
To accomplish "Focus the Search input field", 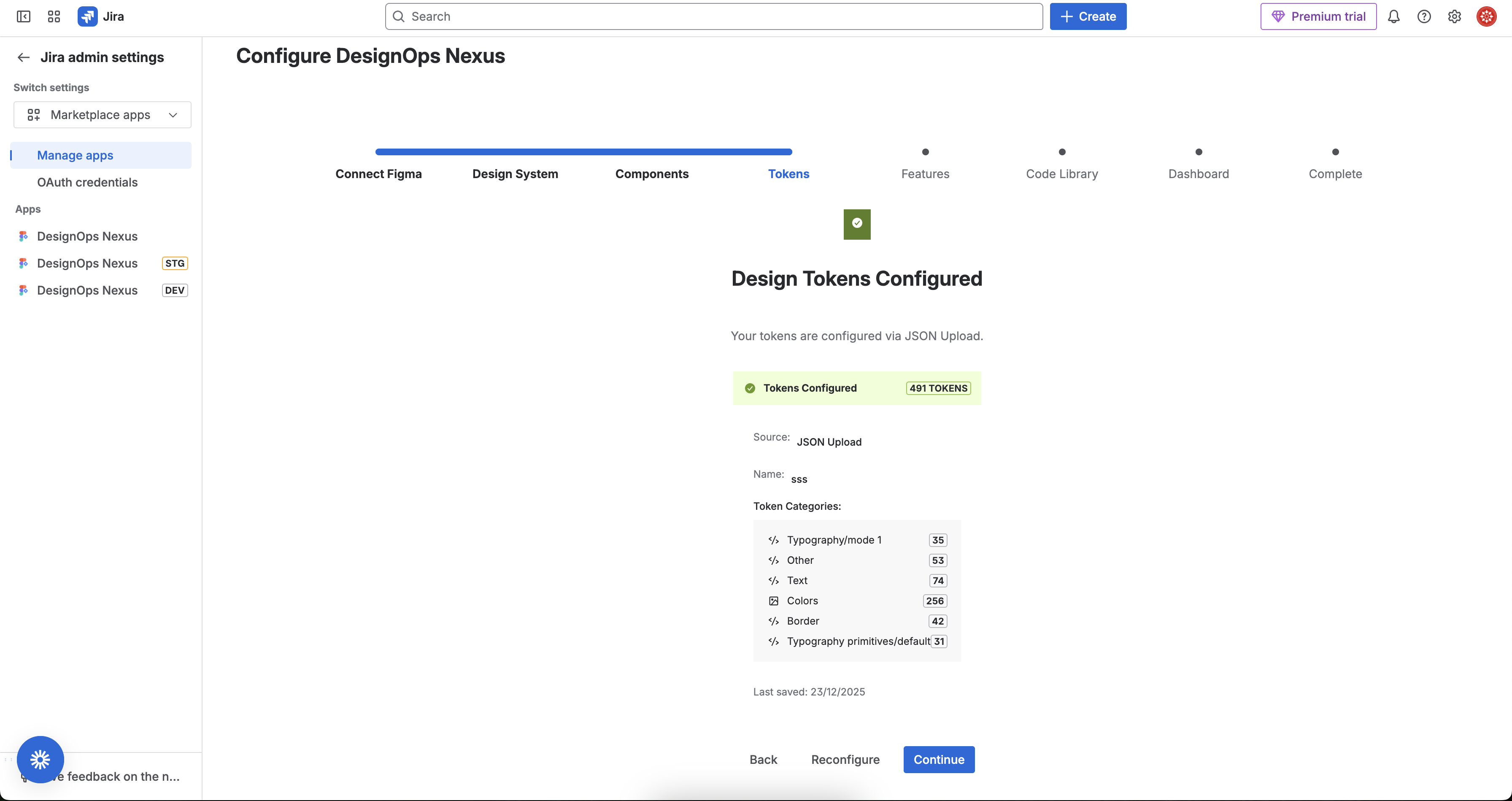I will 714,16.
